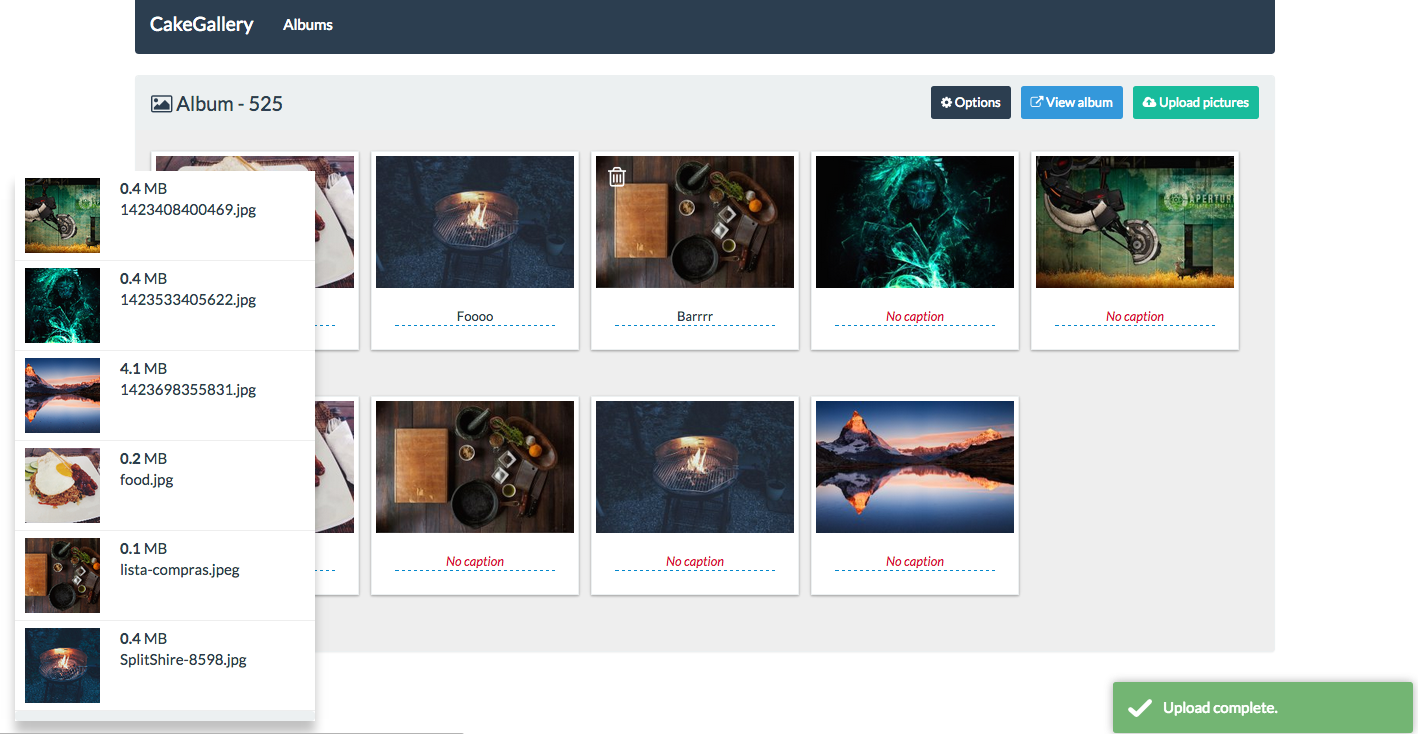The width and height of the screenshot is (1418, 734).
Task: Edit the Foooo caption field
Action: (x=474, y=316)
